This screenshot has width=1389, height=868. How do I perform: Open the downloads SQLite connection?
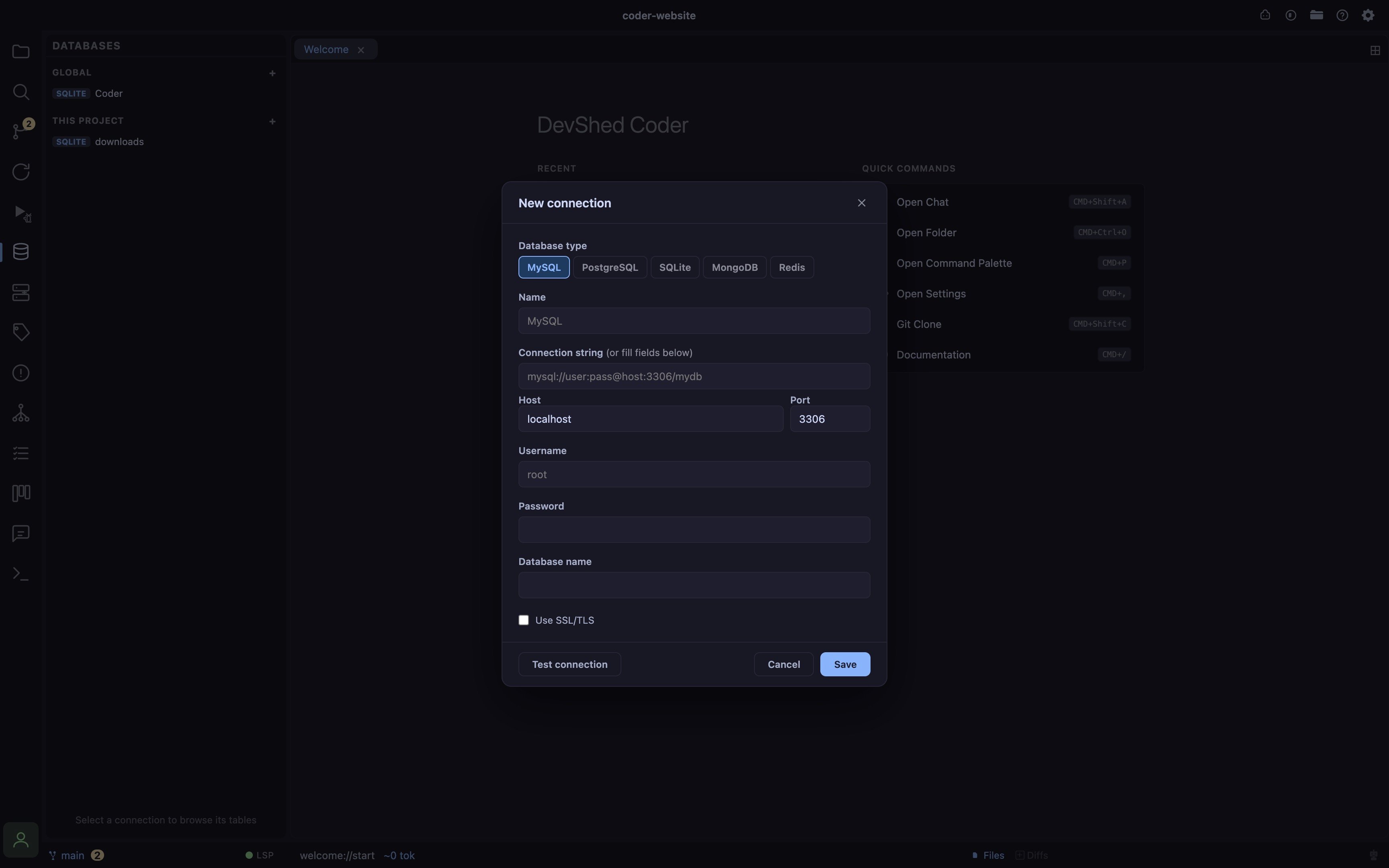(x=165, y=142)
